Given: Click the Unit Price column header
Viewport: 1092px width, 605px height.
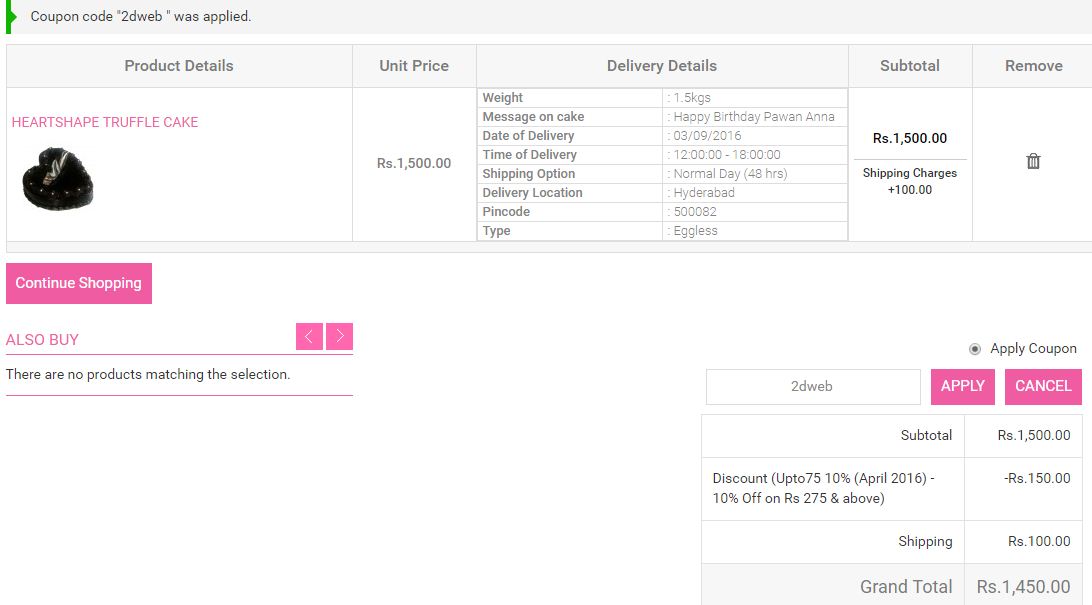Looking at the screenshot, I should tap(414, 66).
